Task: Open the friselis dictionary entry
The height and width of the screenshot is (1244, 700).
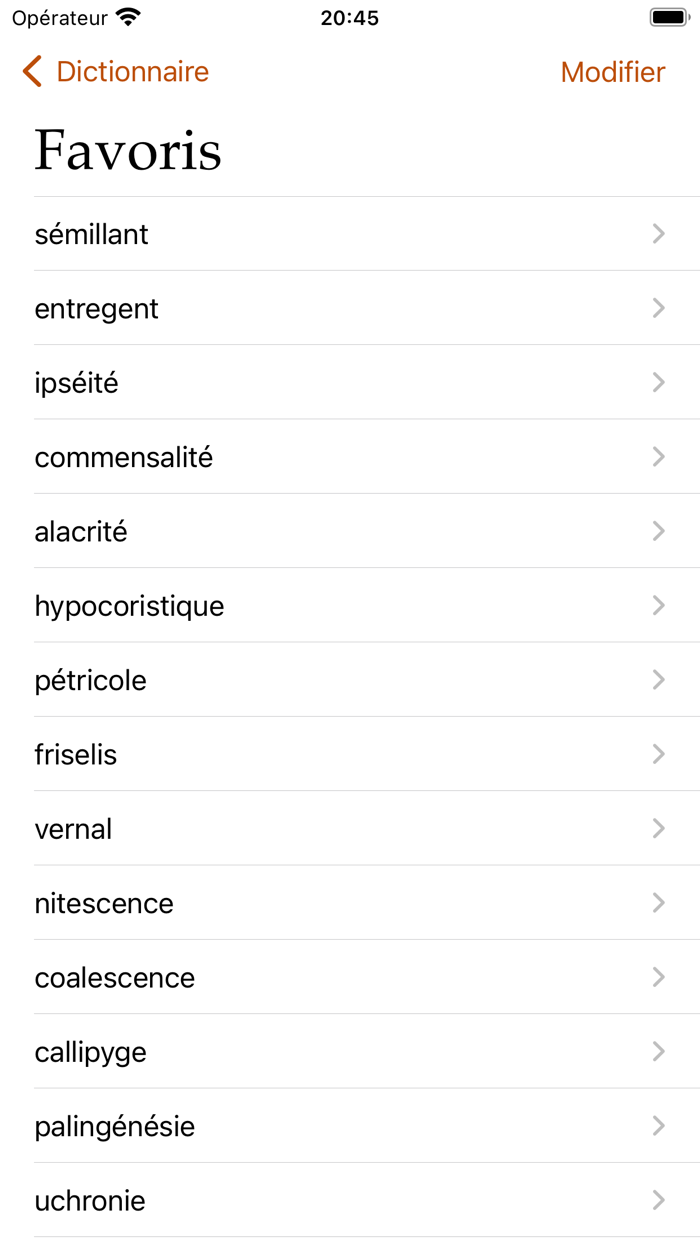Action: click(300, 754)
